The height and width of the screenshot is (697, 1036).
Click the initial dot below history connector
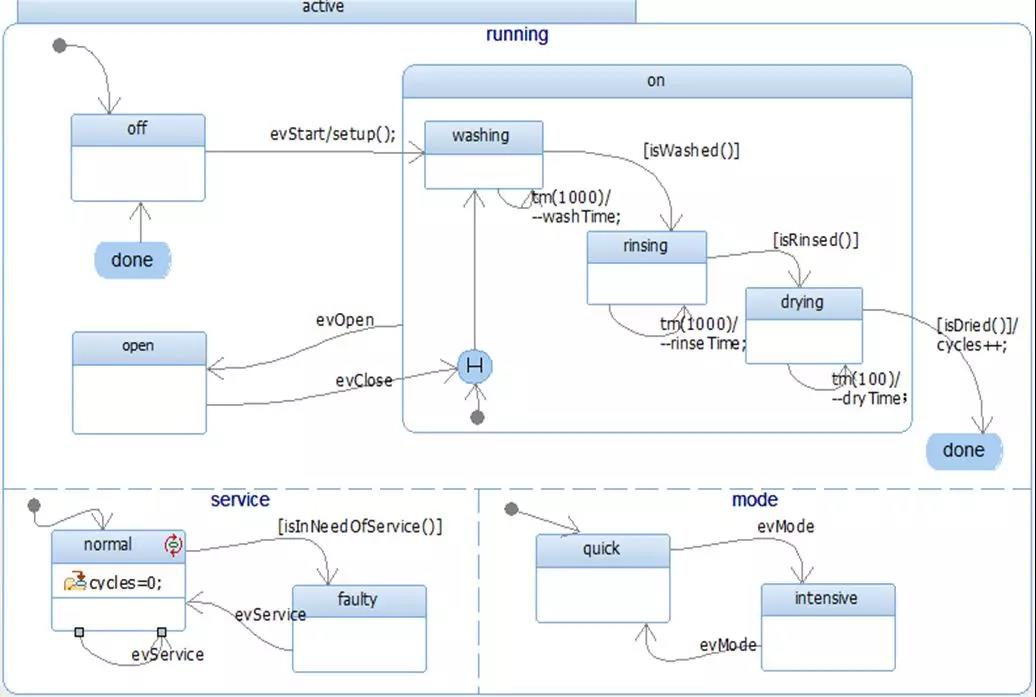pos(477,417)
